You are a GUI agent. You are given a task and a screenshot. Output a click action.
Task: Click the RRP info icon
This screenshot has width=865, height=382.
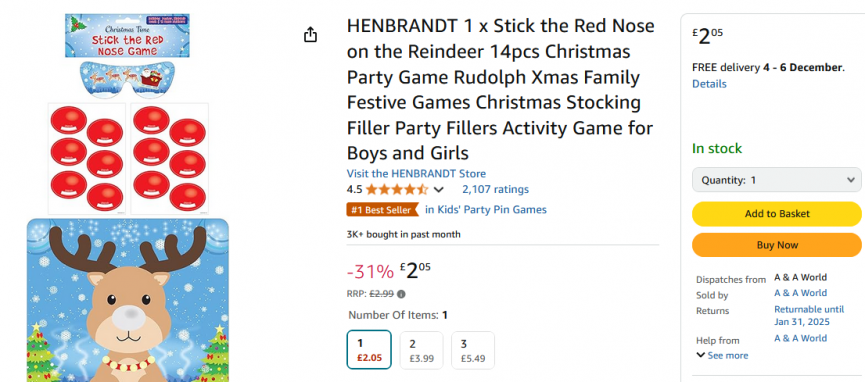pyautogui.click(x=401, y=294)
